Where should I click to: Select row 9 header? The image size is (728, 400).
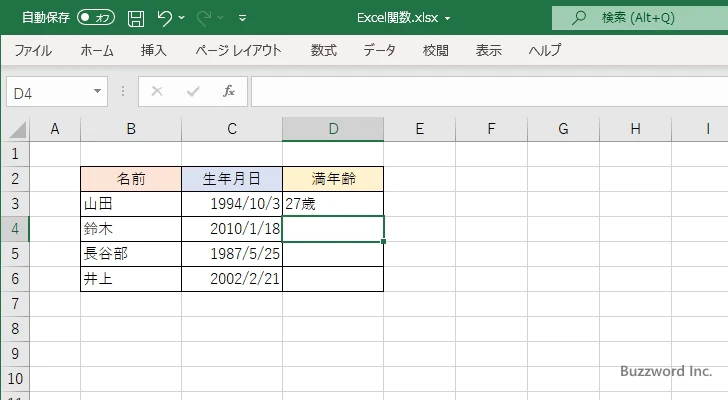click(x=15, y=354)
